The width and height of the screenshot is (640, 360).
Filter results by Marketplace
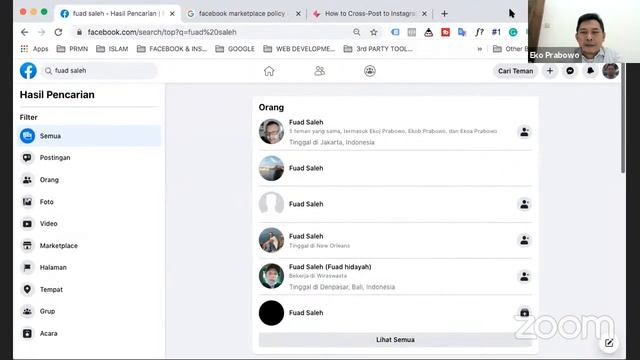[x=89, y=246]
